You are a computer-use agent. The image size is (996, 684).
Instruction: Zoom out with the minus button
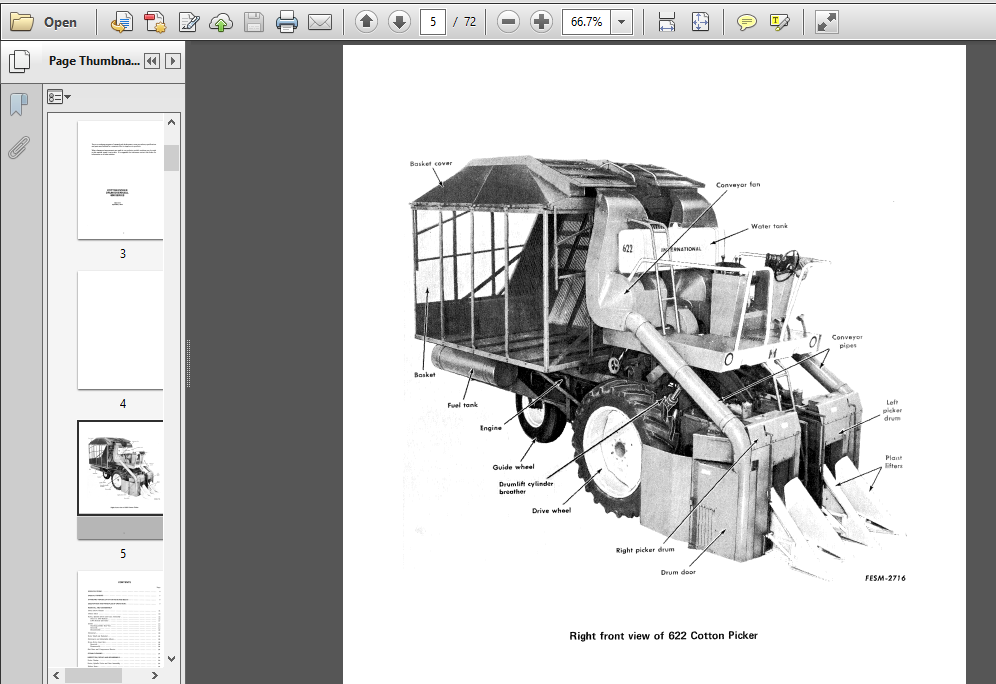(508, 22)
